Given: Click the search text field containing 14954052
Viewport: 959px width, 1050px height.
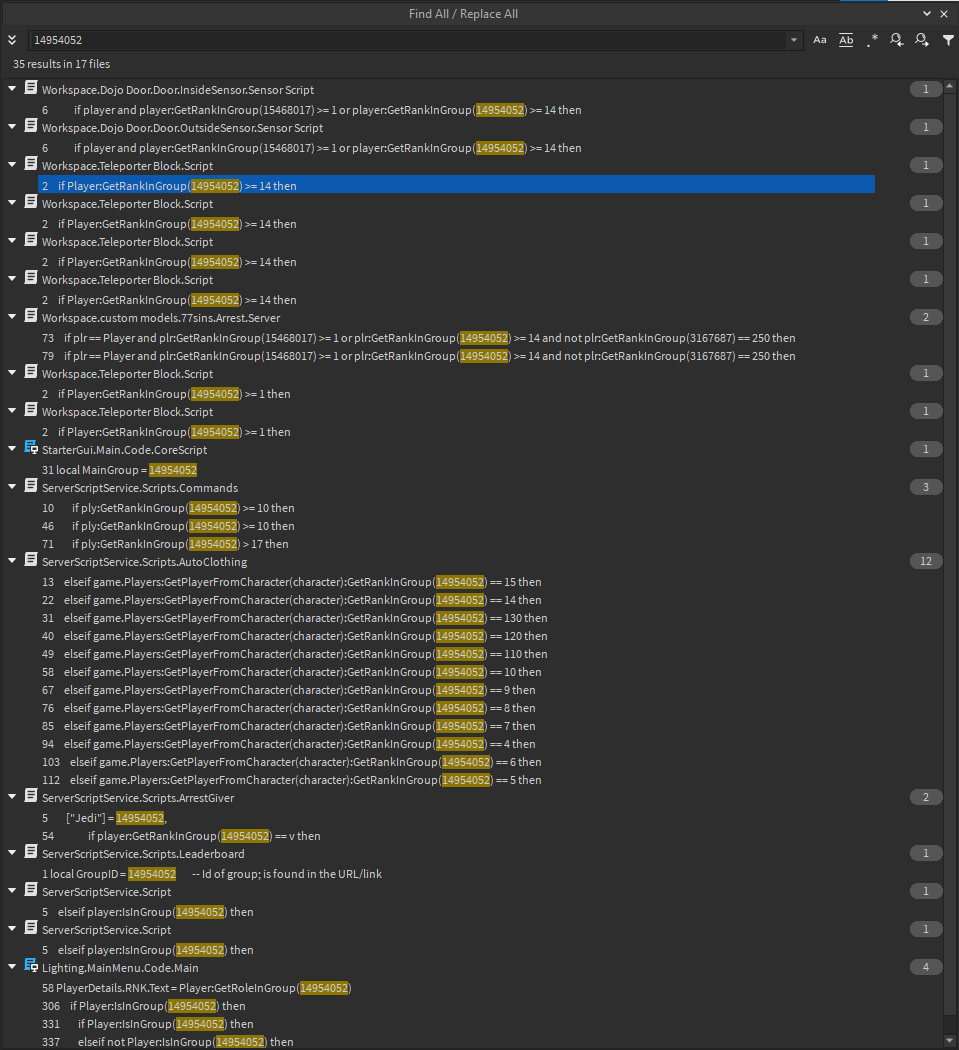Looking at the screenshot, I should (x=400, y=40).
